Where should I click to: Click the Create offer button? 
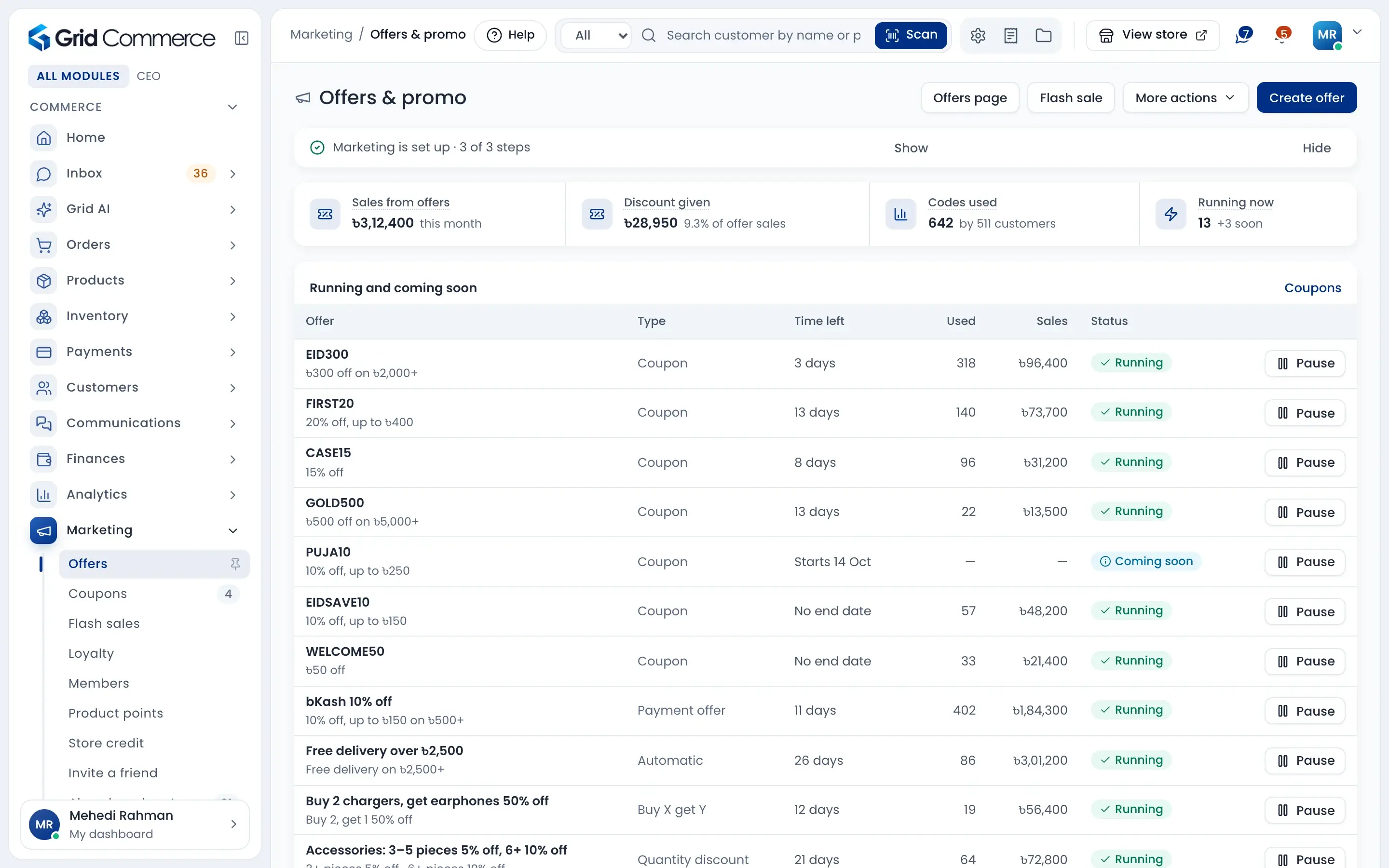point(1307,97)
